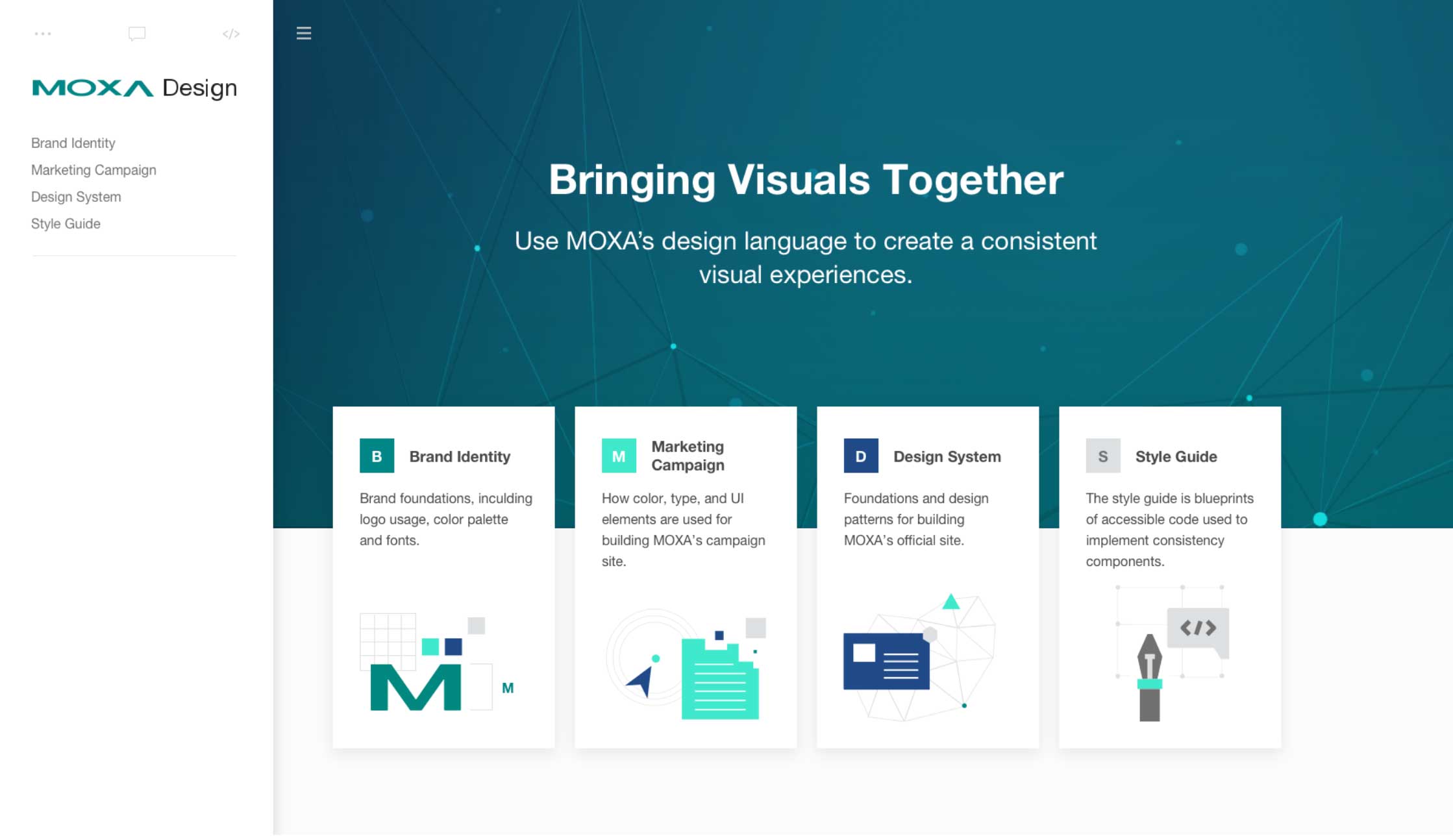This screenshot has height=840, width=1453.
Task: Open Brand Identity from the sidebar
Action: click(x=73, y=143)
